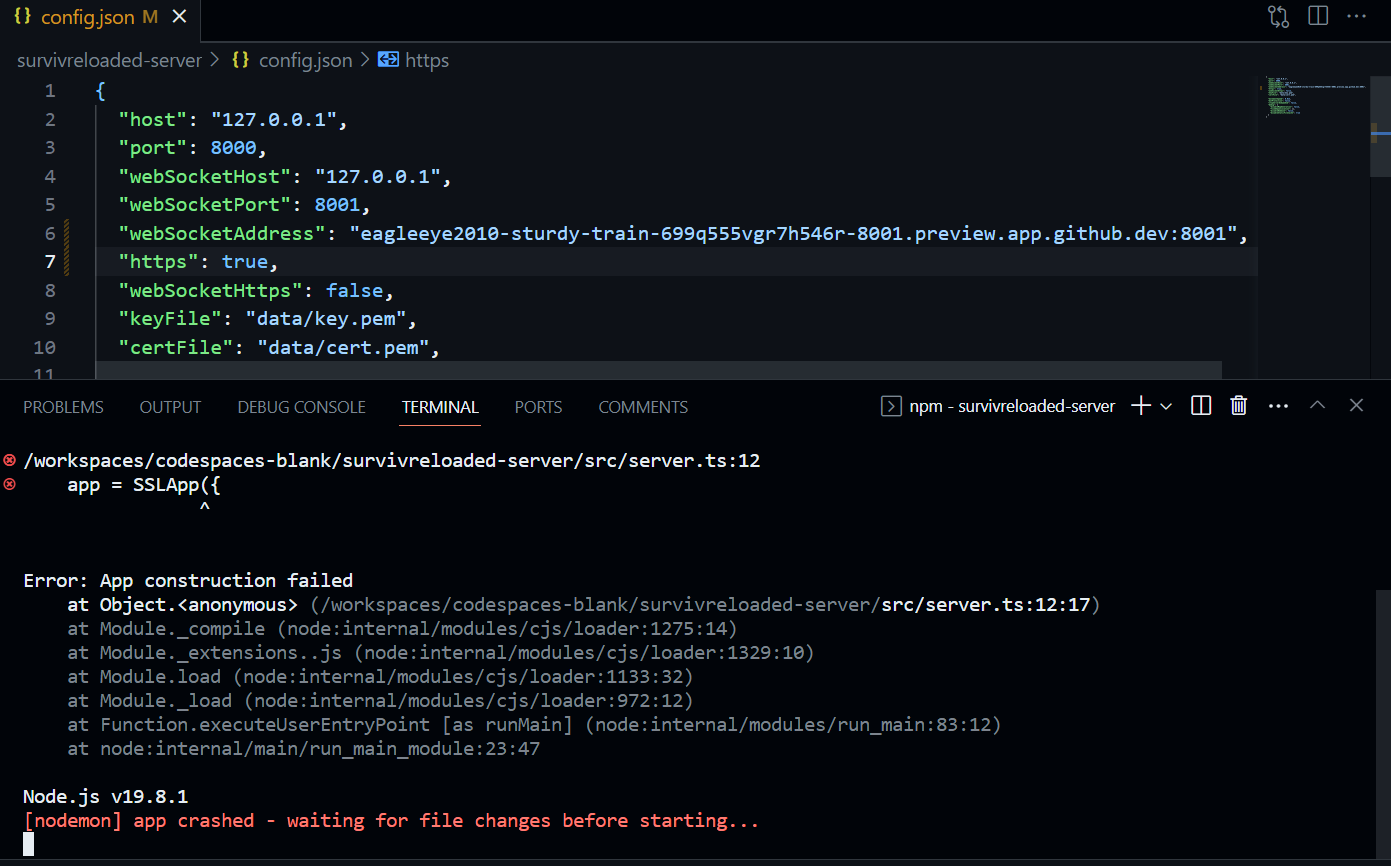Open the editor's More Actions ellipsis menu

tap(1356, 16)
